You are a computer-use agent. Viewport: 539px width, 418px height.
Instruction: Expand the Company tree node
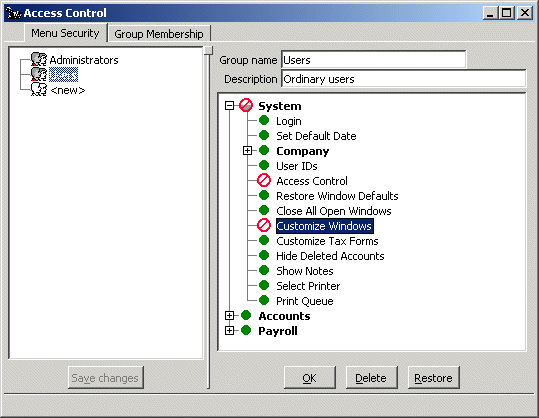(247, 151)
